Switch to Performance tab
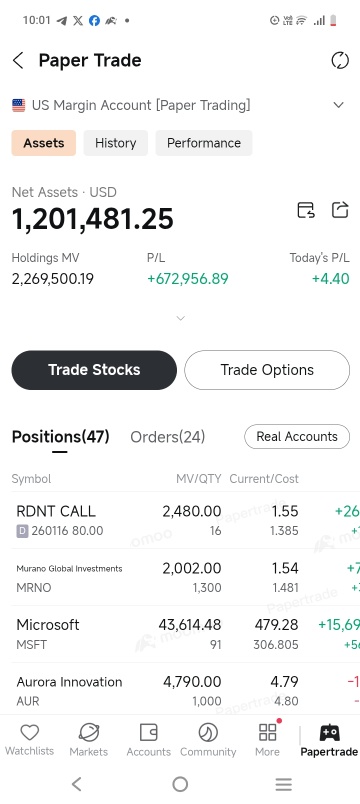 tap(204, 143)
